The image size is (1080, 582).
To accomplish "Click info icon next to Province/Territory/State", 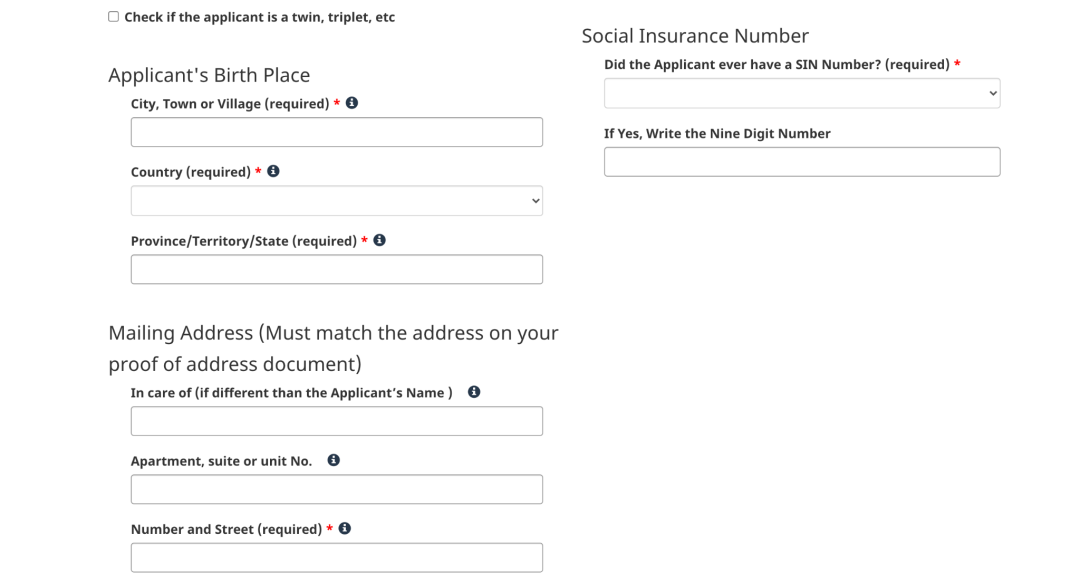I will pyautogui.click(x=380, y=240).
